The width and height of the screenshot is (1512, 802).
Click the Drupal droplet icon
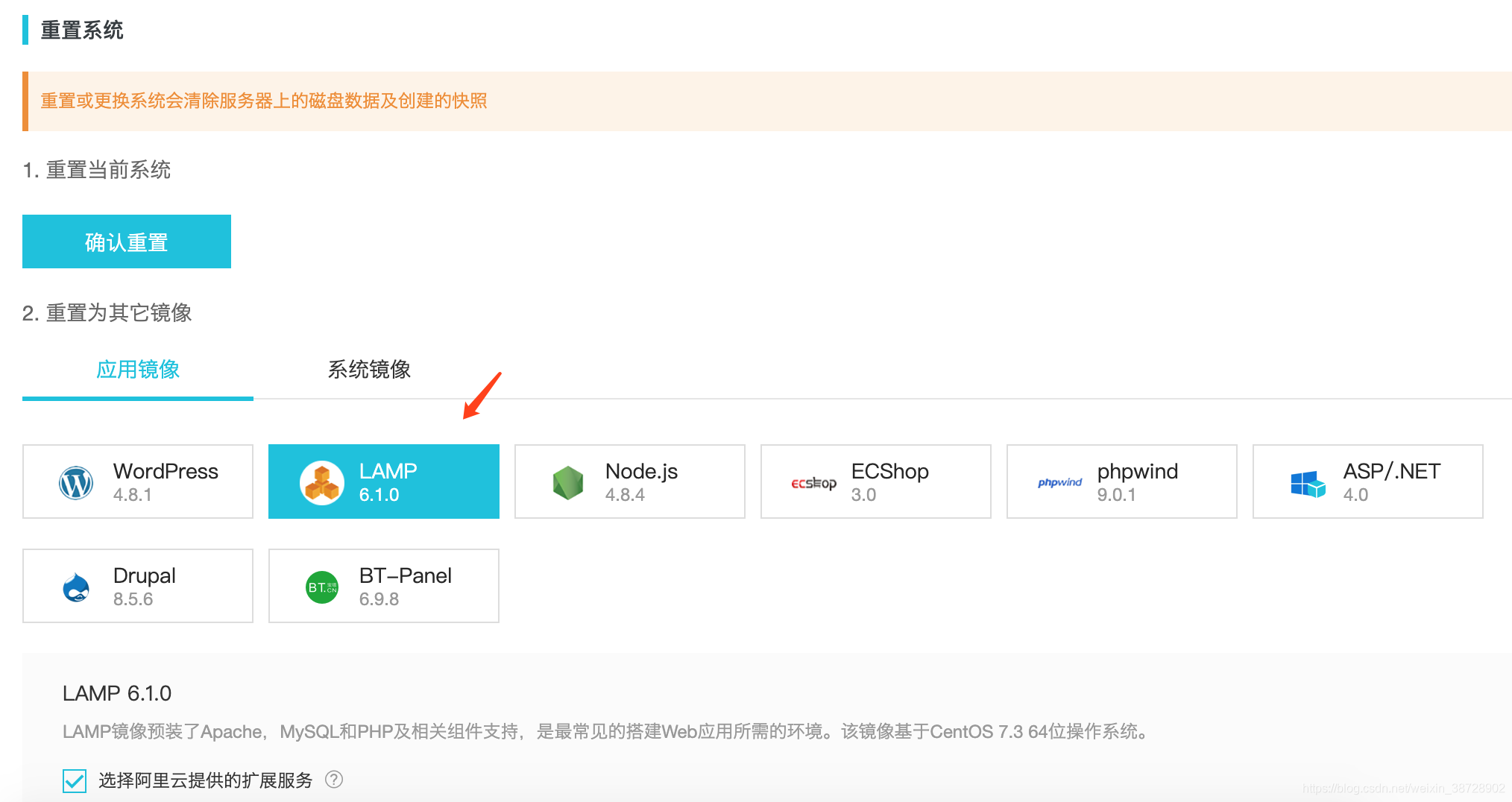76,587
